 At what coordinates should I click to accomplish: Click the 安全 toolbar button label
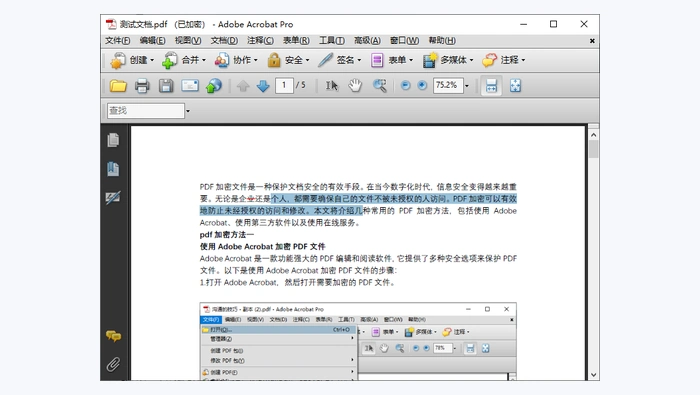[x=294, y=60]
